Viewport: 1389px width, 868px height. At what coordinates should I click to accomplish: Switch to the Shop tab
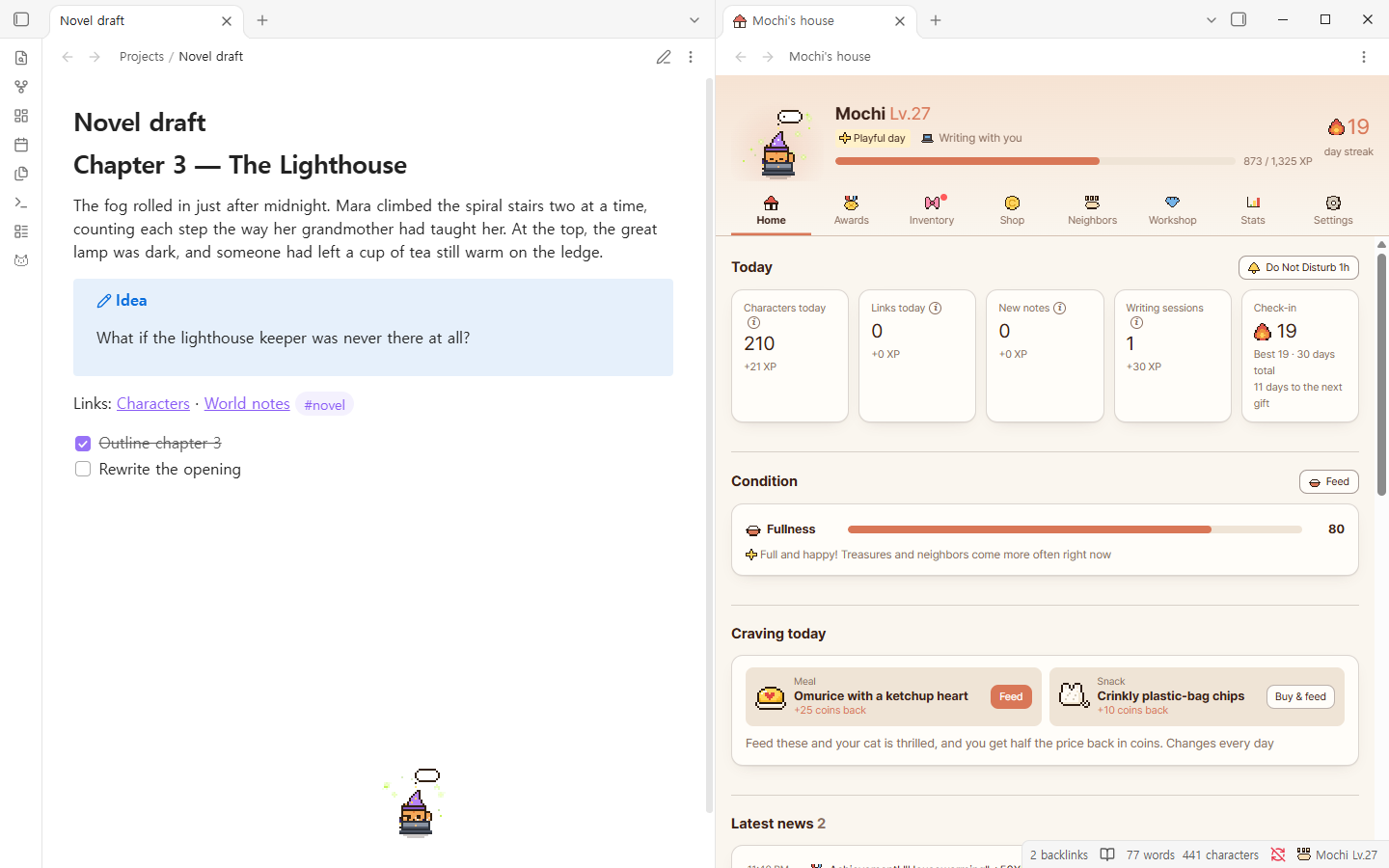point(1012,210)
